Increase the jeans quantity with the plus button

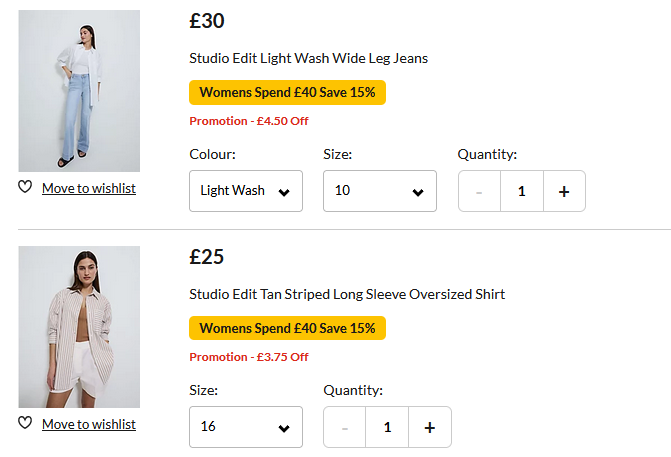564,191
